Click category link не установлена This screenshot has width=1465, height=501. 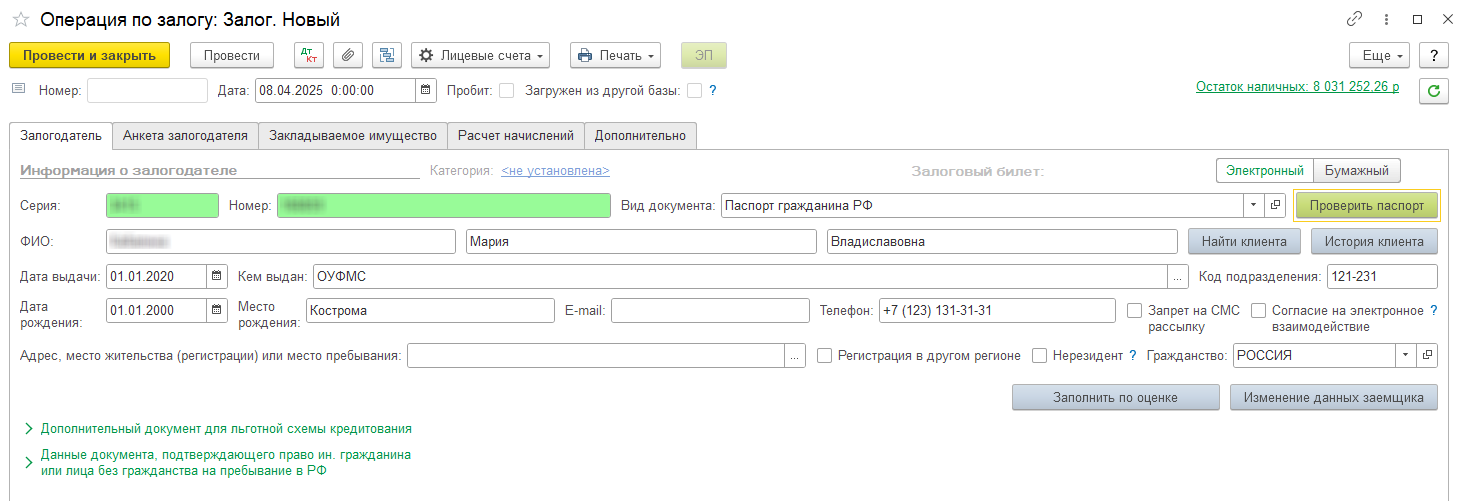555,171
